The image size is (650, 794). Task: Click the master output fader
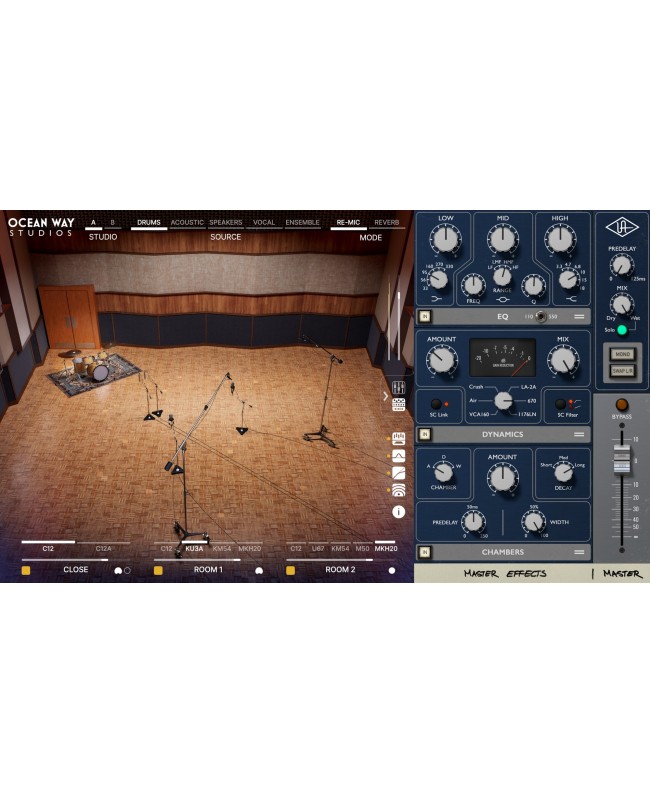[x=622, y=460]
